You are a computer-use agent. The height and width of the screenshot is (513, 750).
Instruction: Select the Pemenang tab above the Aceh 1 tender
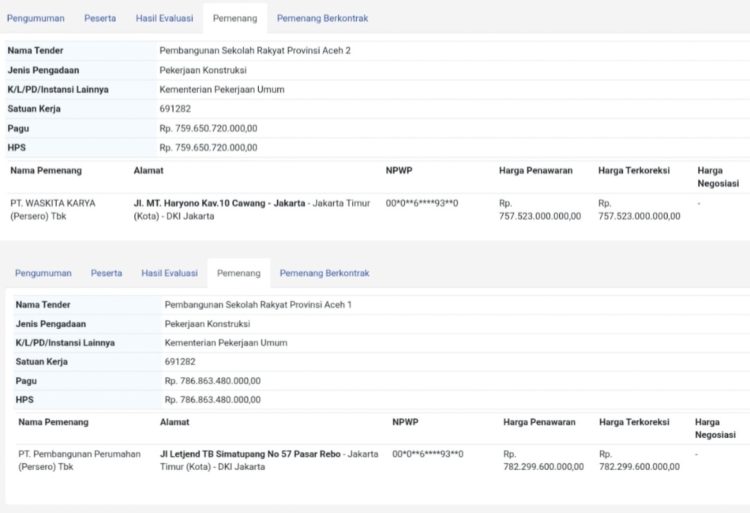239,273
